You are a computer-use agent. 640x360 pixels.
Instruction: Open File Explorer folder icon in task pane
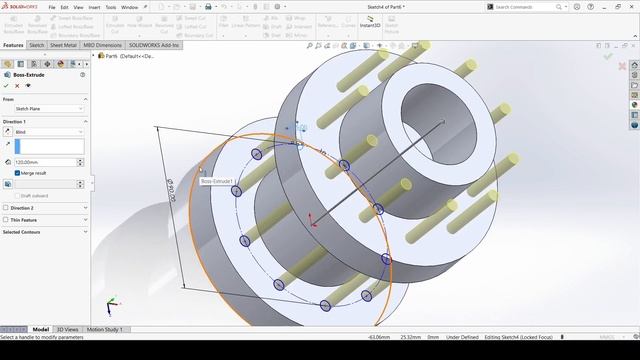(634, 85)
